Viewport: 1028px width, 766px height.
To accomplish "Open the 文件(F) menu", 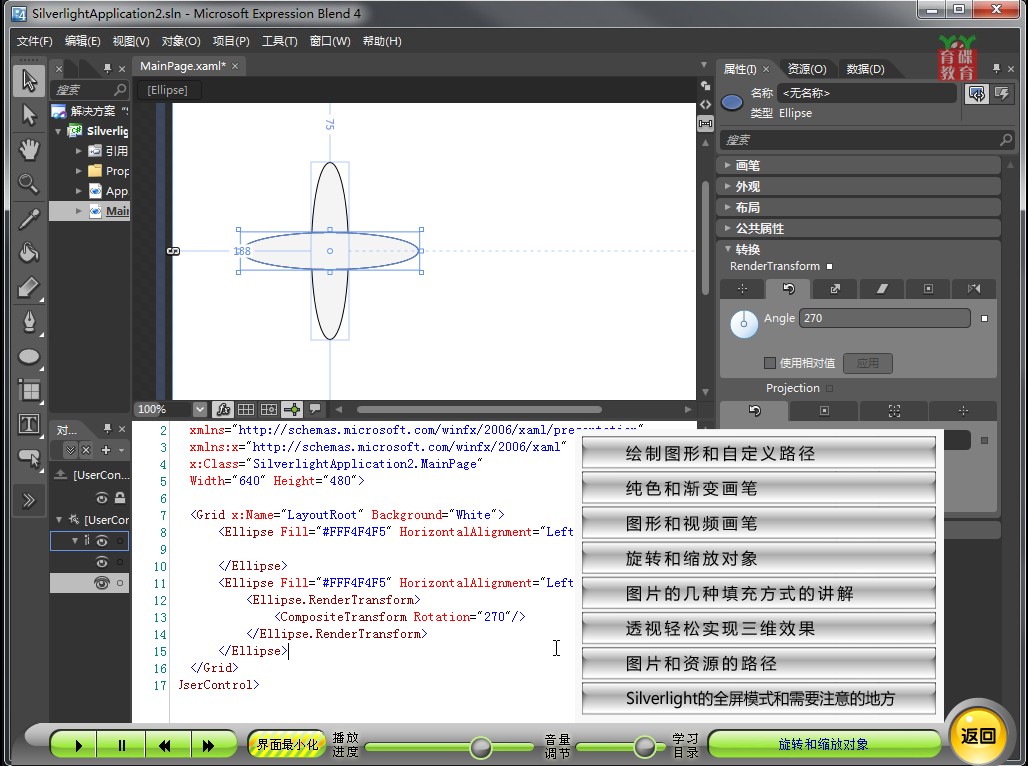I will [34, 41].
